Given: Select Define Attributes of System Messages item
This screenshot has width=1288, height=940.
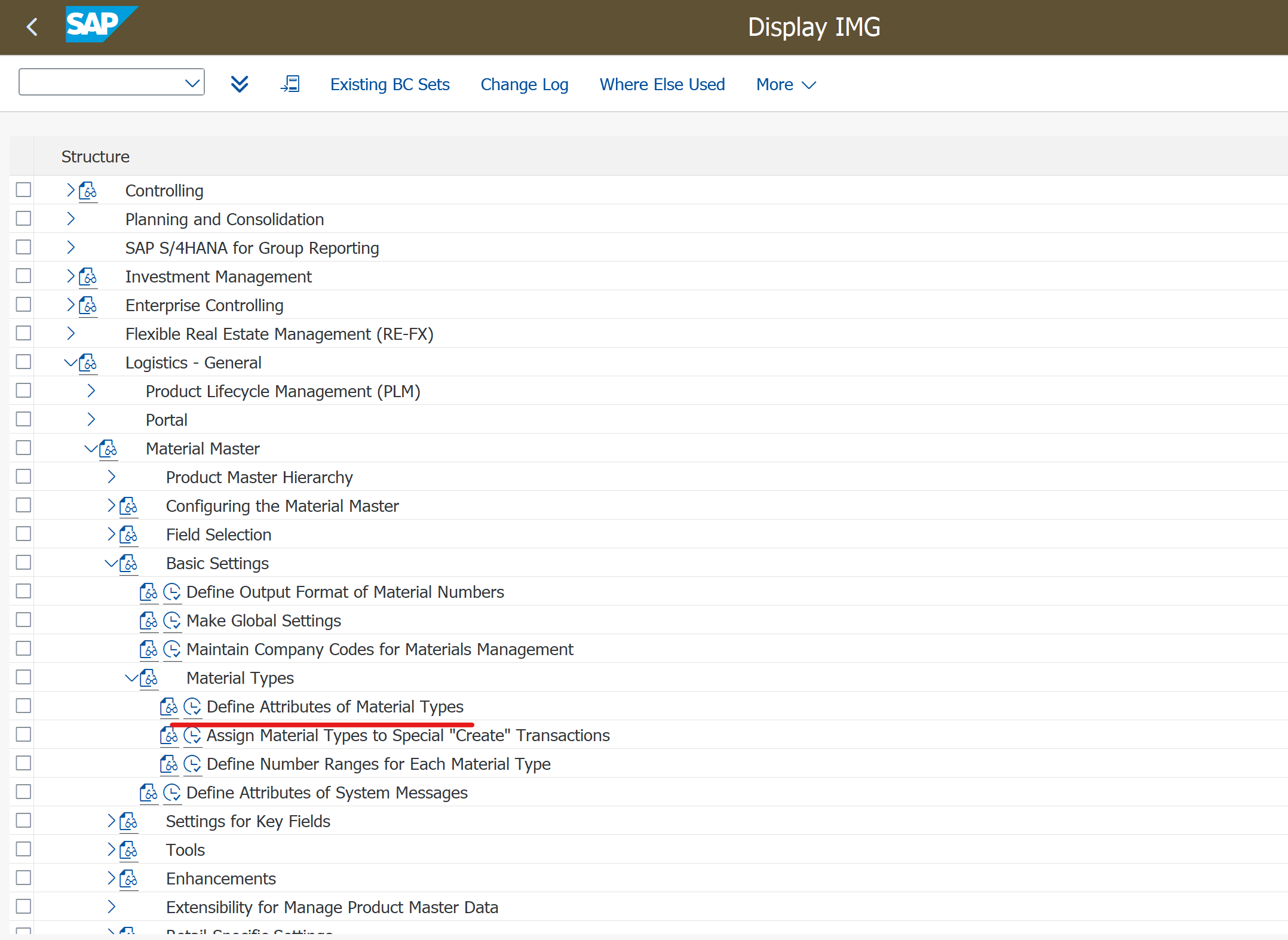Looking at the screenshot, I should [327, 793].
